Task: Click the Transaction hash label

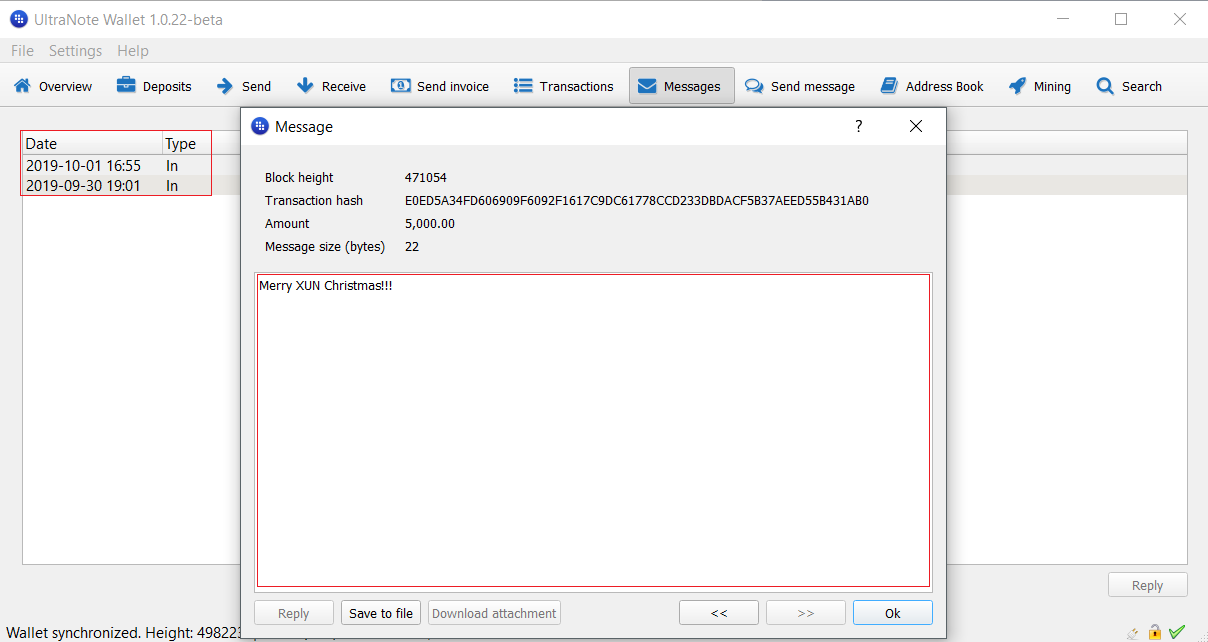Action: pyautogui.click(x=314, y=200)
